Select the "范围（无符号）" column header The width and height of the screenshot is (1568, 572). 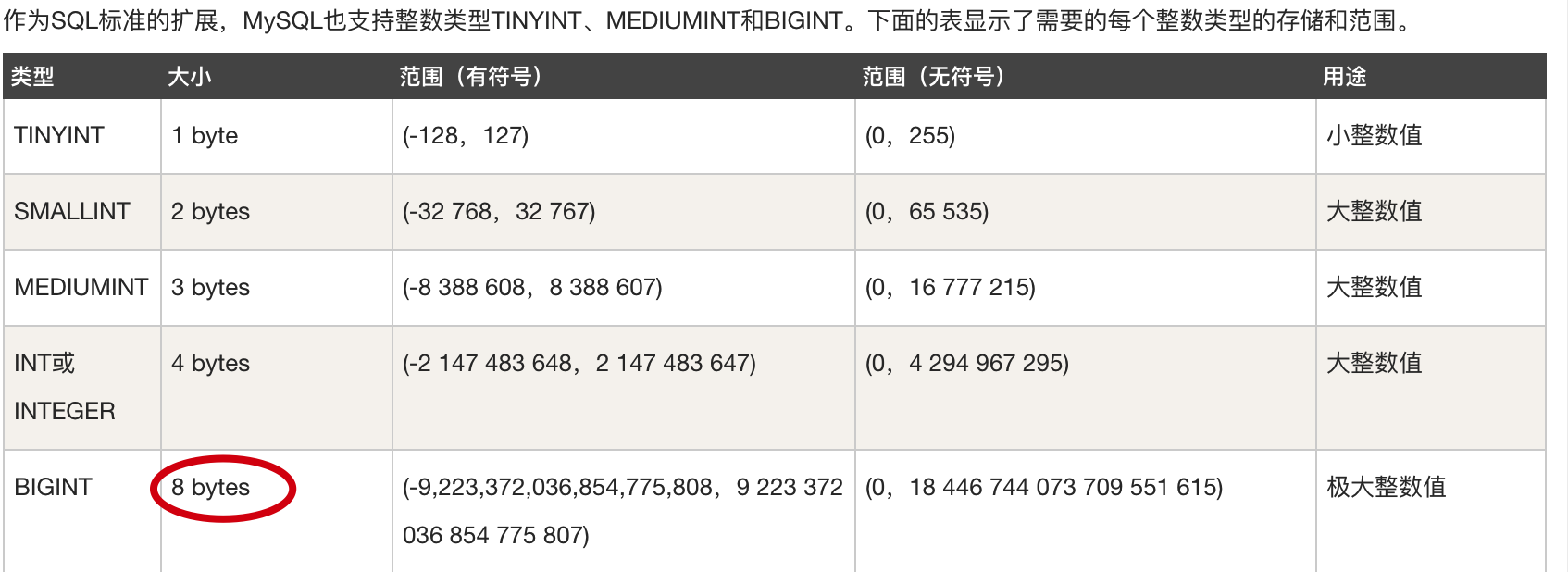pyautogui.click(x=933, y=77)
